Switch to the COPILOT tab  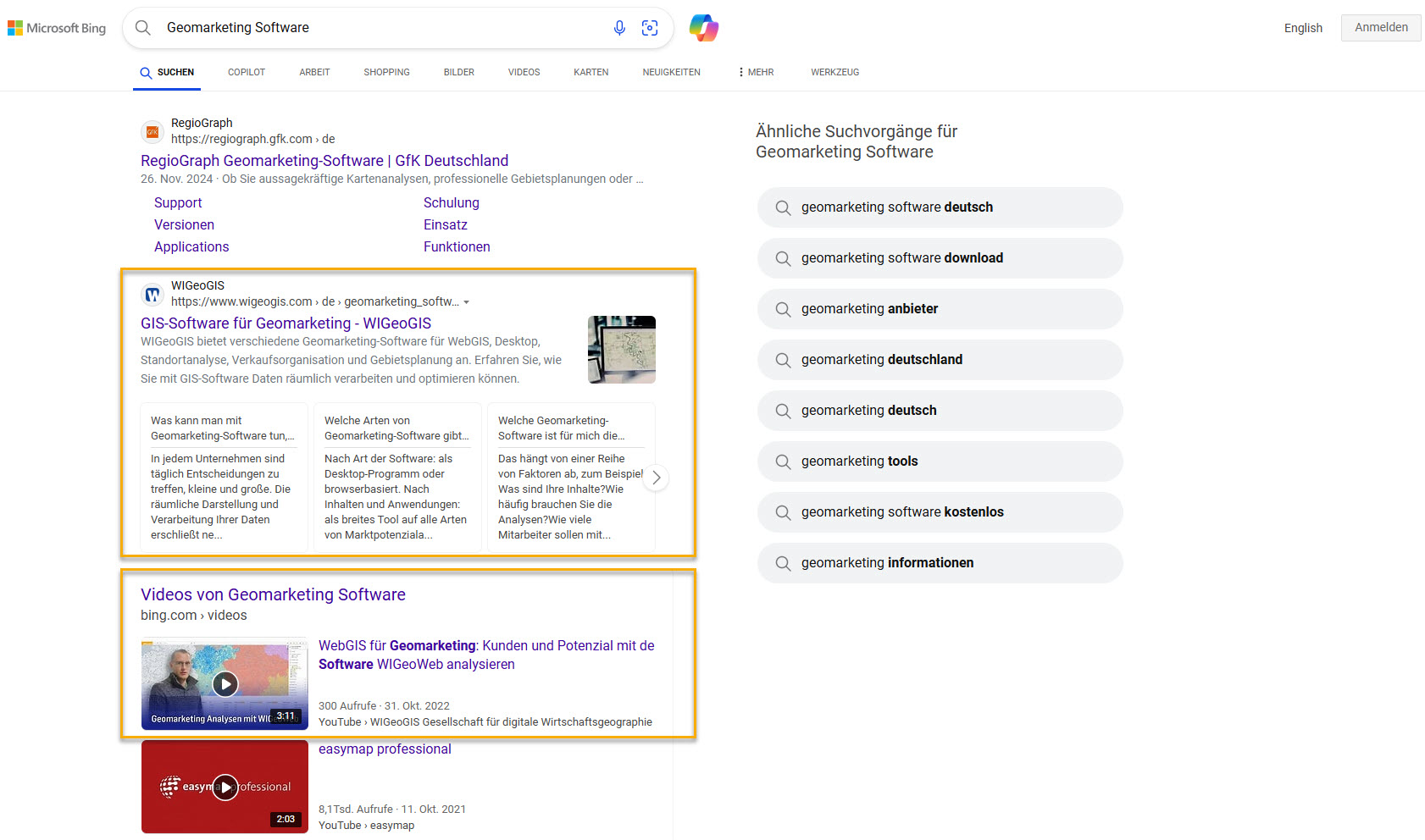(247, 72)
